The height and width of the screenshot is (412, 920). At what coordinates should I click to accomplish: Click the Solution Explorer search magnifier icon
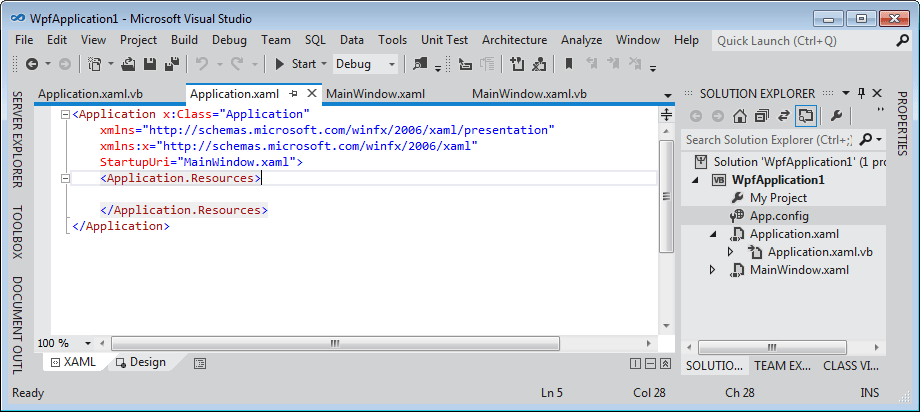tap(865, 140)
